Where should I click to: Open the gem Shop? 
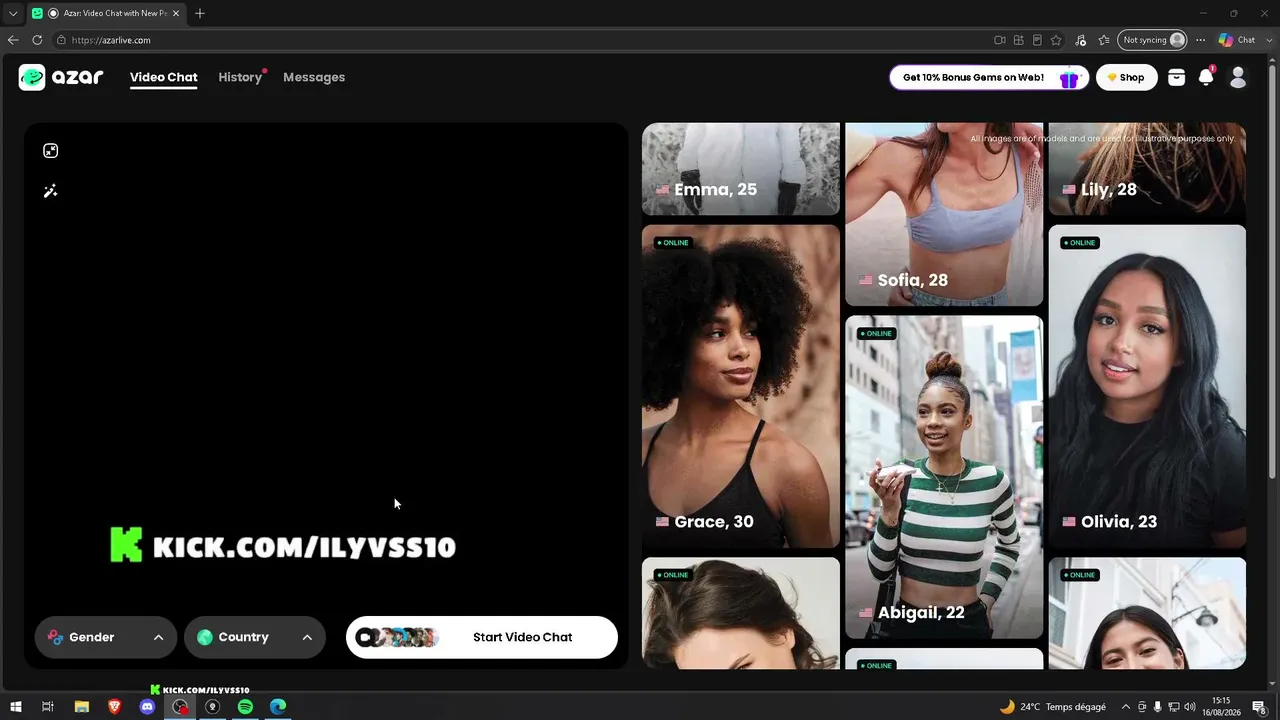coord(1127,77)
